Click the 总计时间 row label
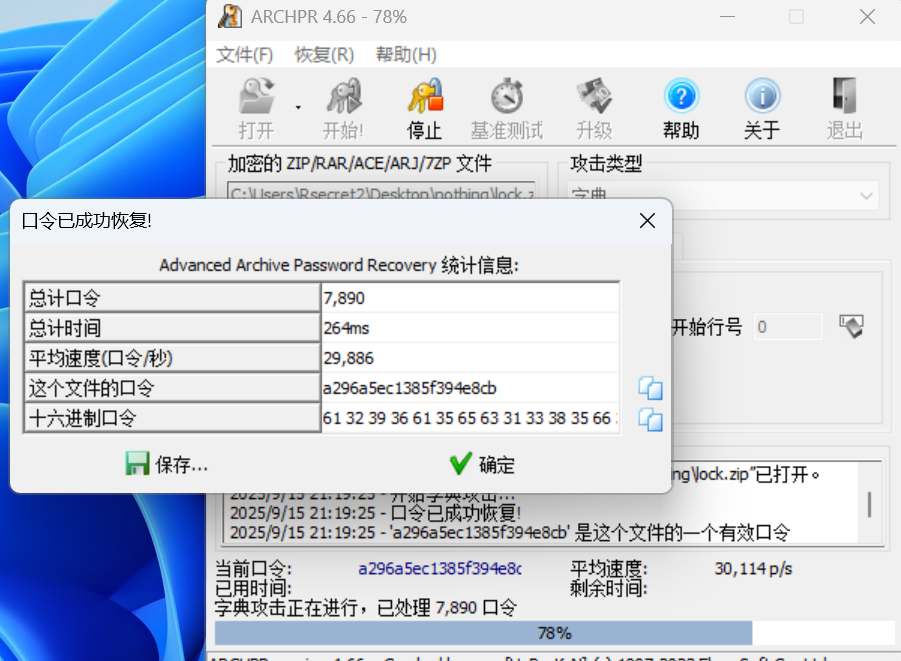This screenshot has width=901, height=661. (172, 328)
